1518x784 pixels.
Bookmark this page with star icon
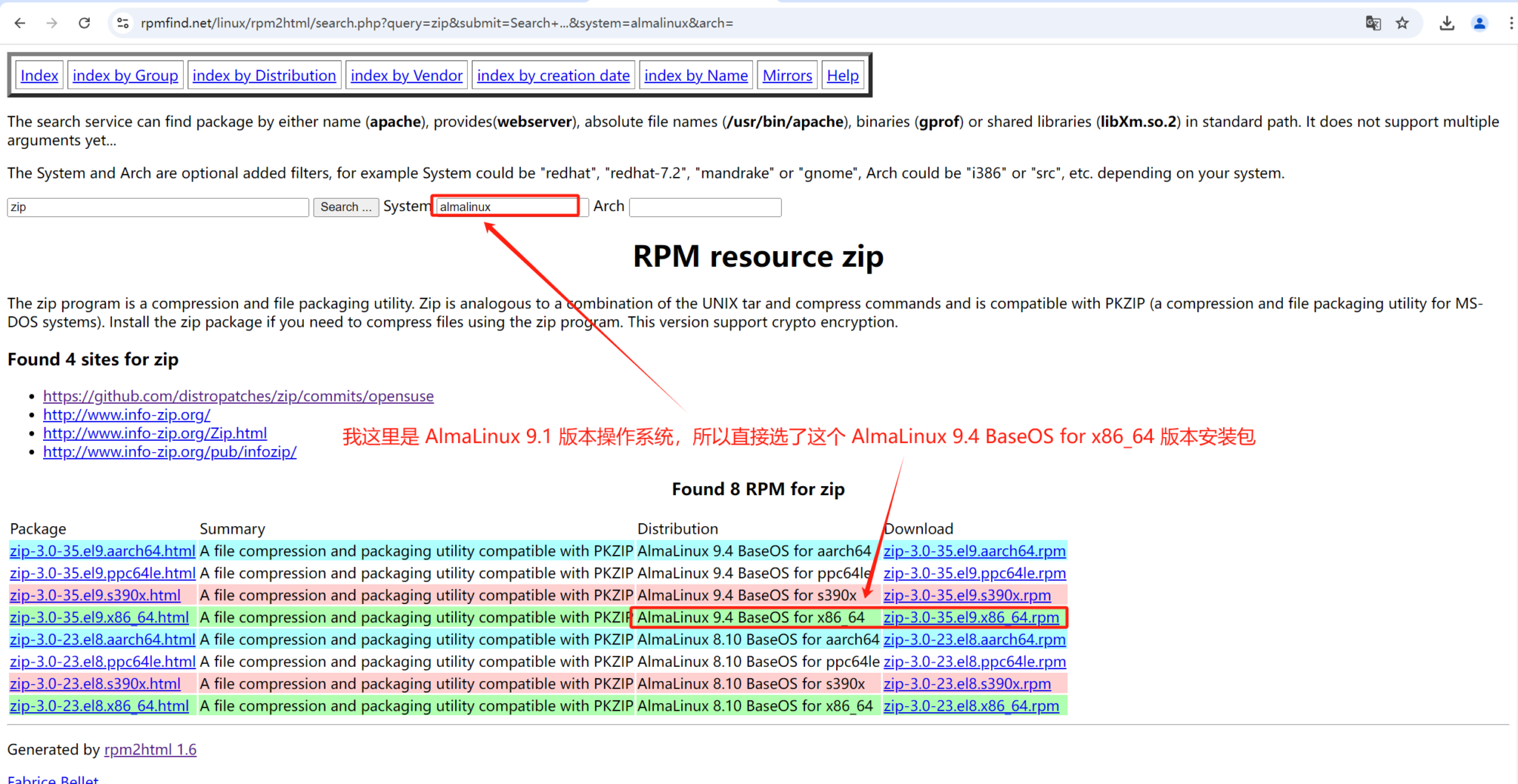[x=1402, y=23]
